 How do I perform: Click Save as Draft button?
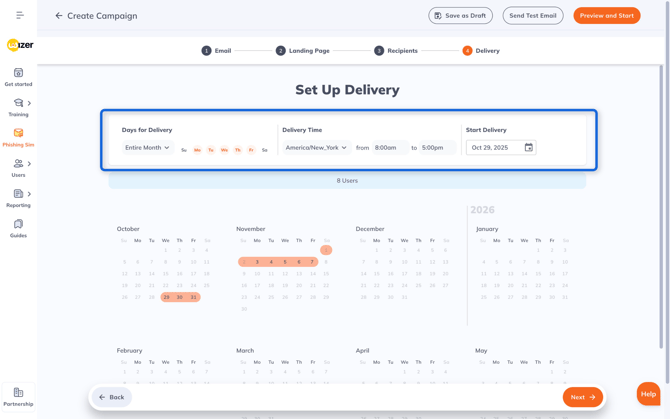tap(460, 16)
